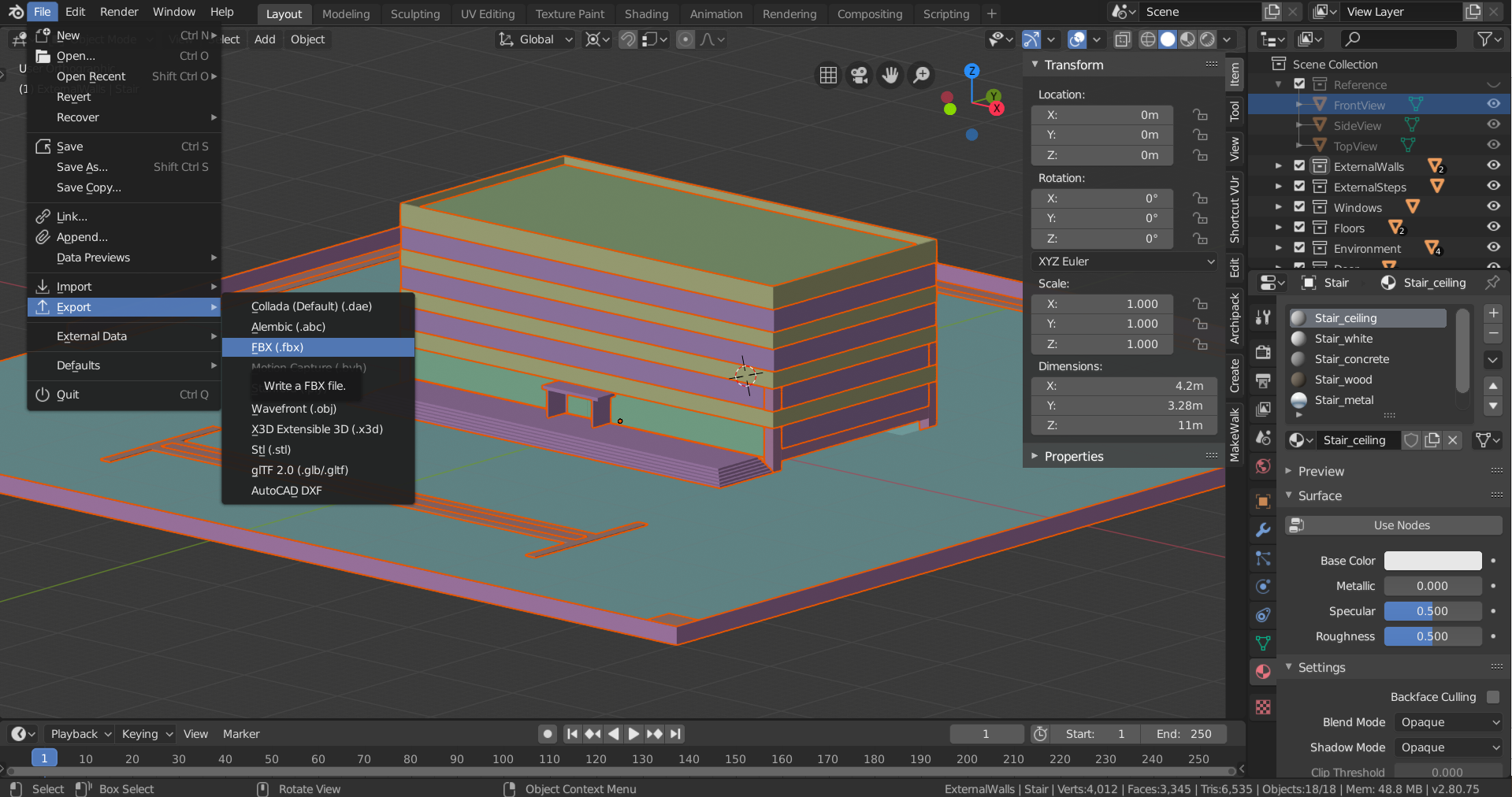1512x797 pixels.
Task: Switch to the Shading workspace tab
Action: click(x=646, y=14)
